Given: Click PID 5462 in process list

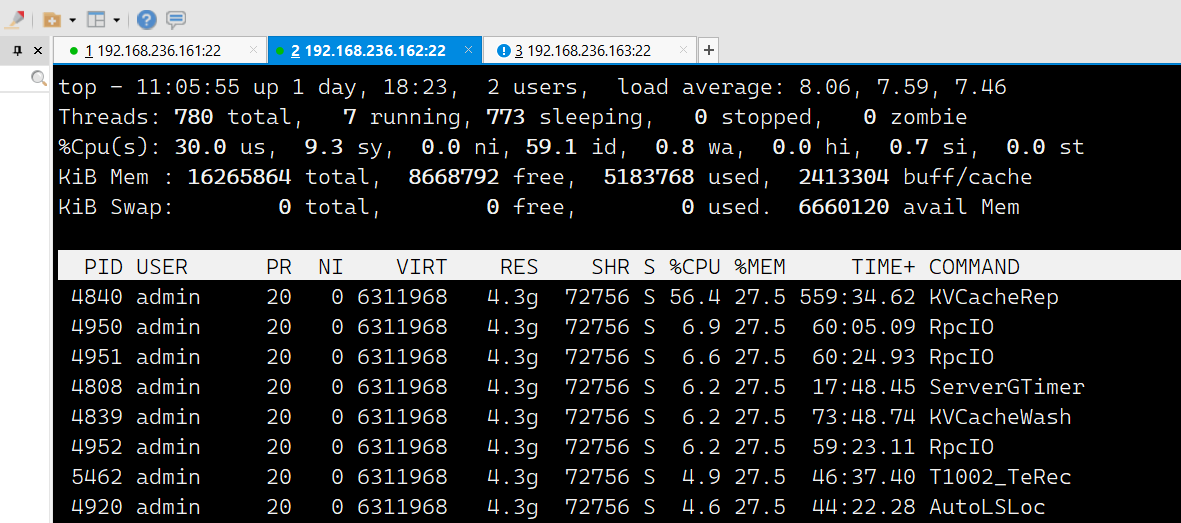Looking at the screenshot, I should coord(96,477).
